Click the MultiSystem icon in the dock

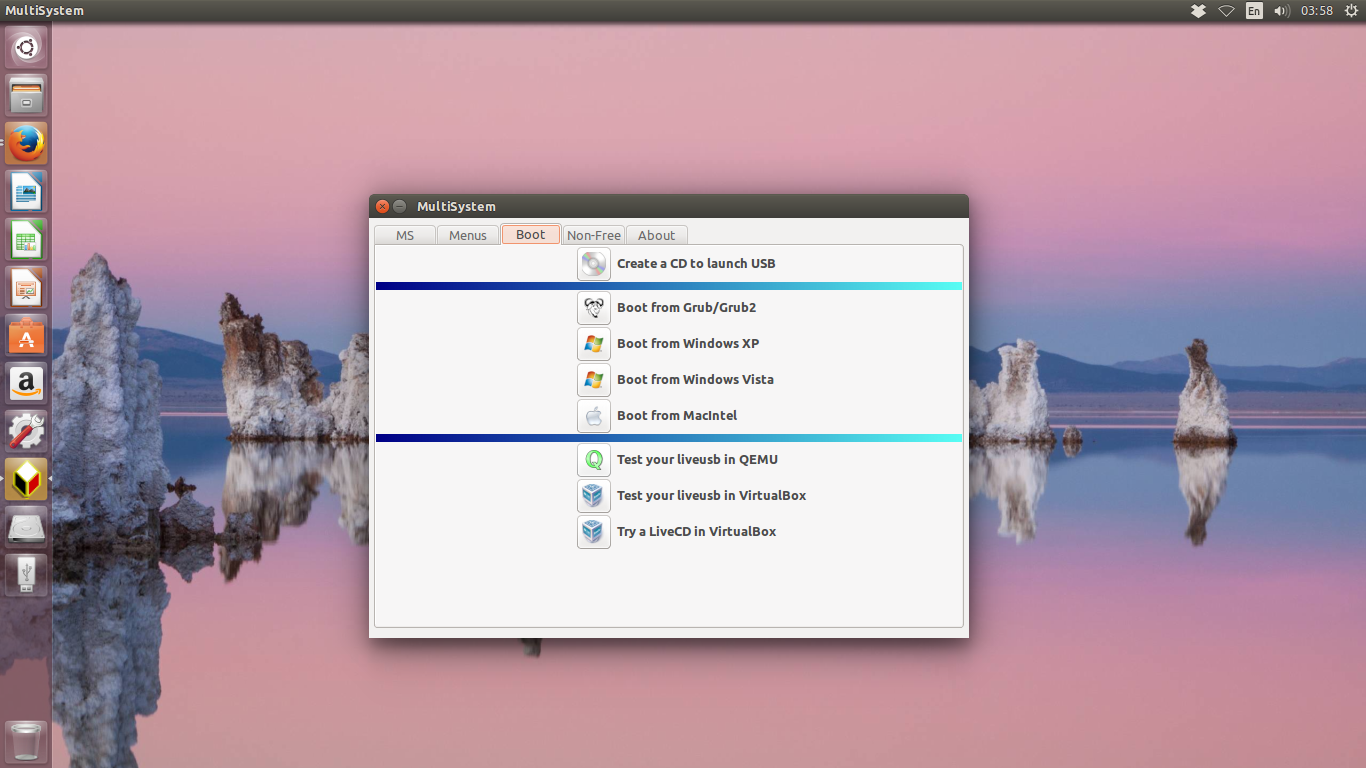[x=26, y=480]
